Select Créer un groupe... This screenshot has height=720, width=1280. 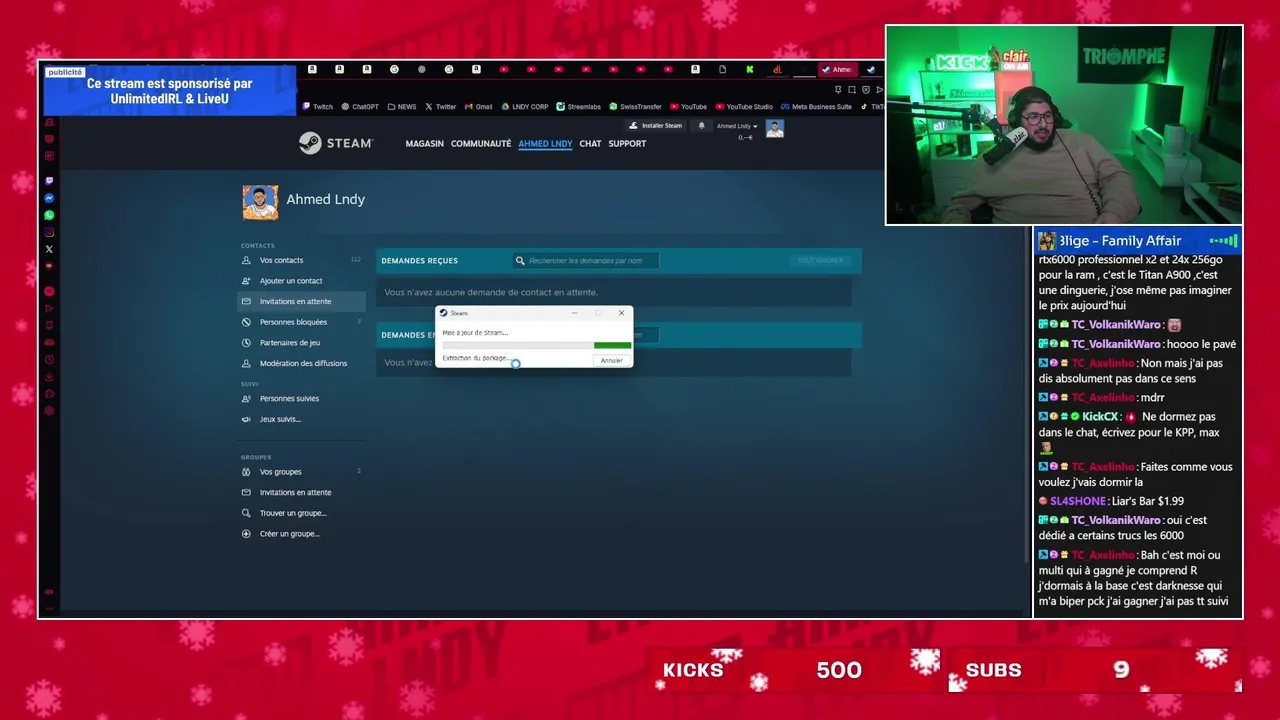click(301, 534)
